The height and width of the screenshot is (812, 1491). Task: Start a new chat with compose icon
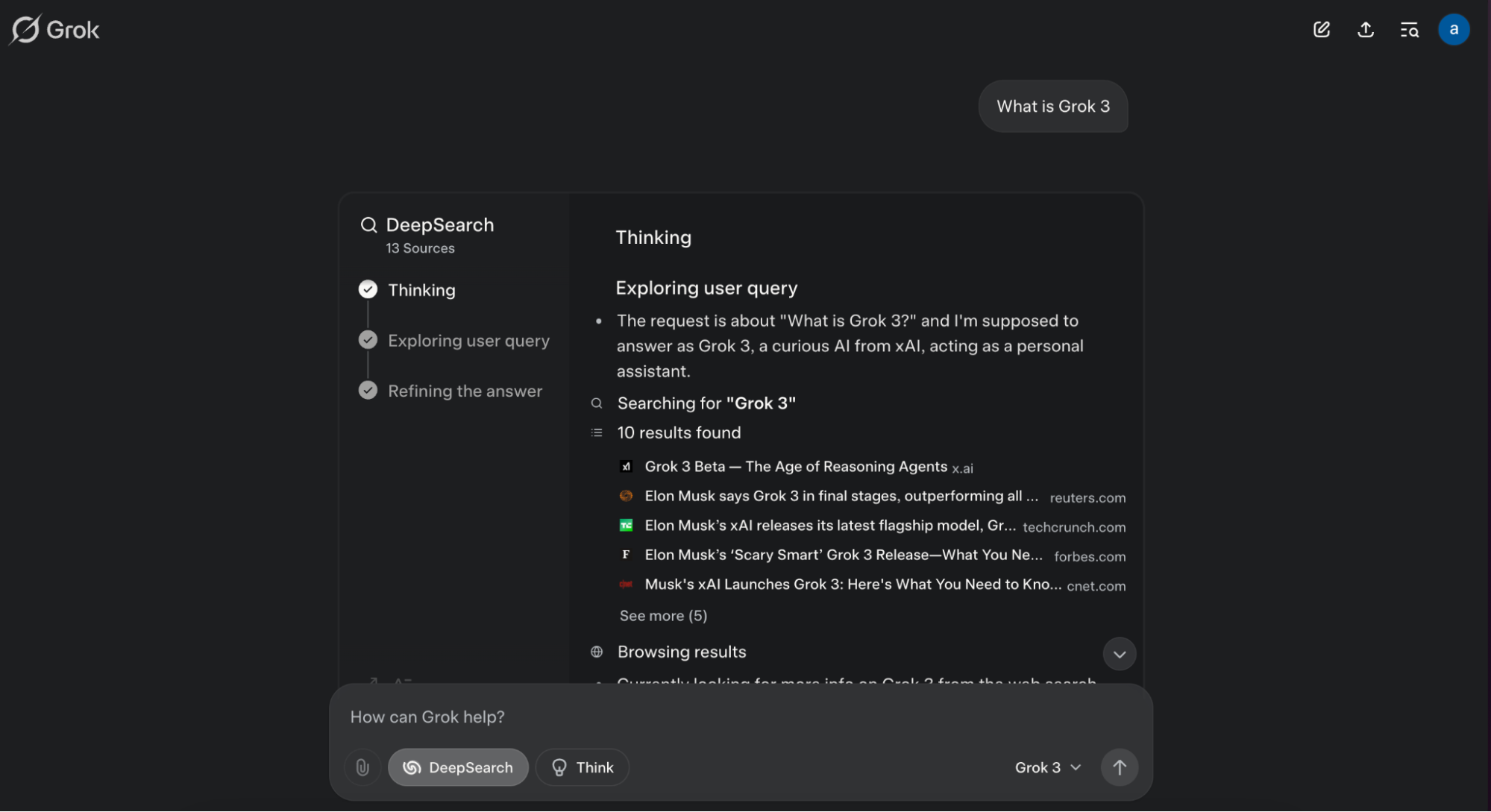point(1322,30)
